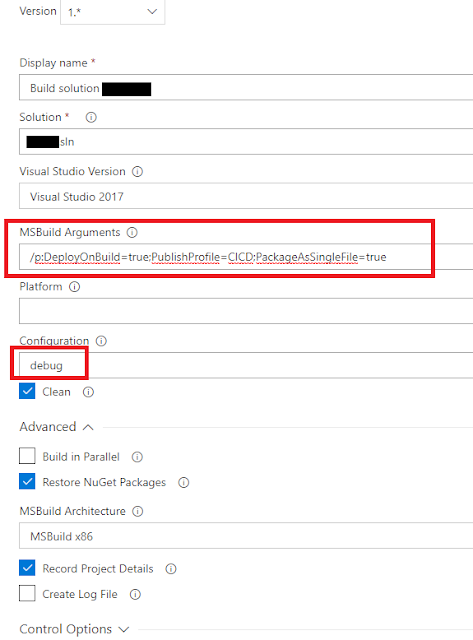
Task: Show info for Visual Studio Version
Action: 138,171
